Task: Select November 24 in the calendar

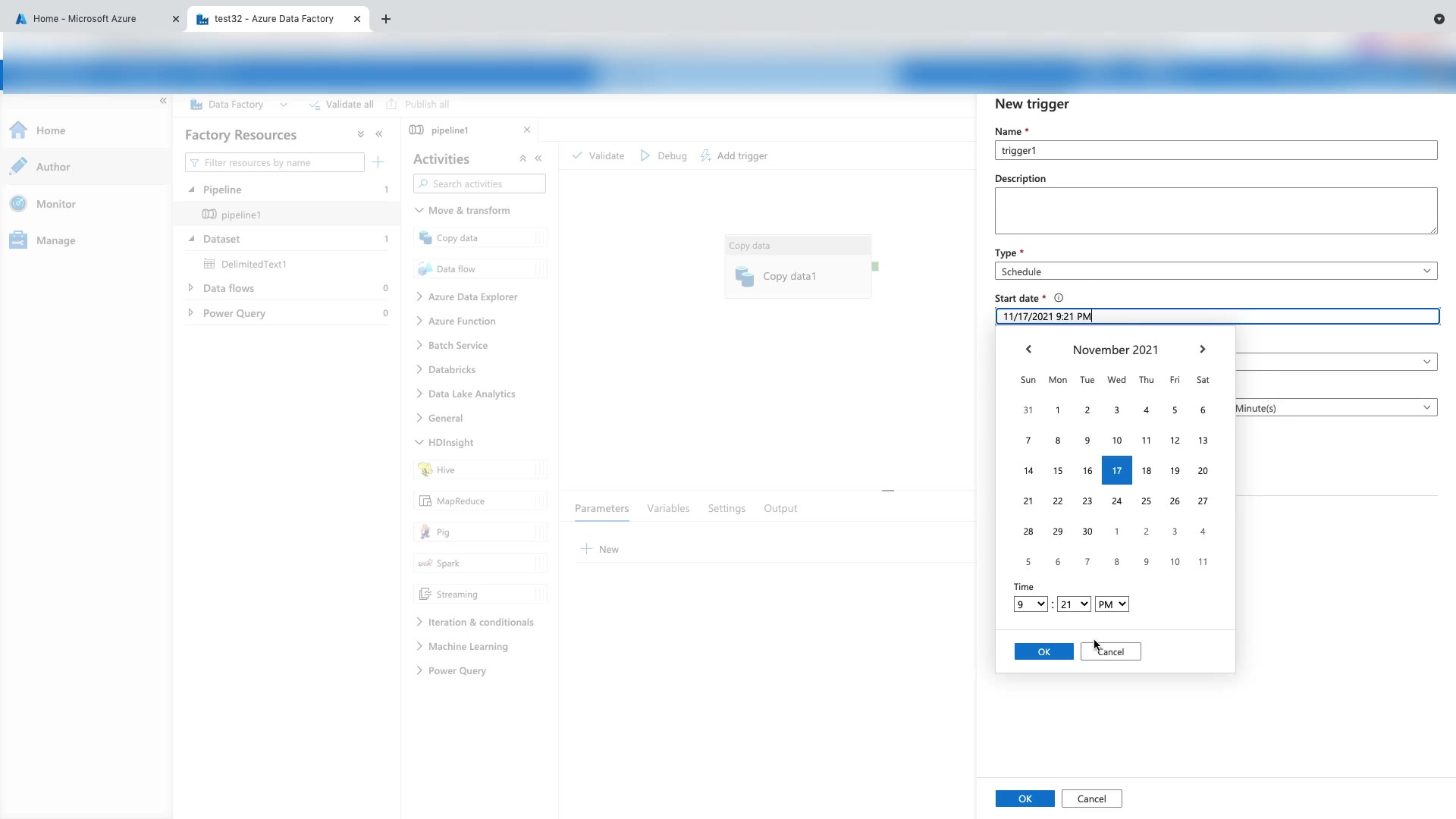Action: [1116, 501]
